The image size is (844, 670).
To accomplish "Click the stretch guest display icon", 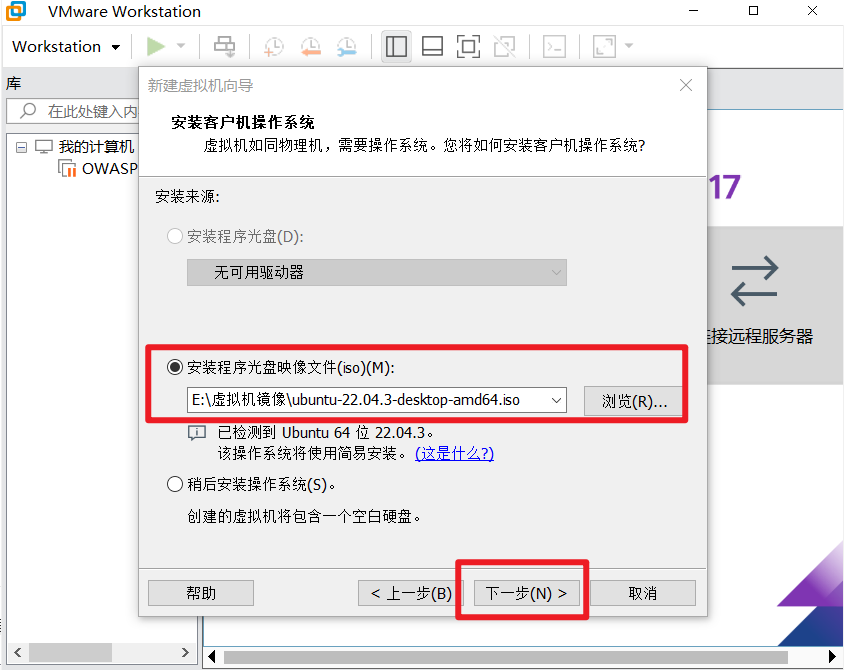I will (604, 47).
